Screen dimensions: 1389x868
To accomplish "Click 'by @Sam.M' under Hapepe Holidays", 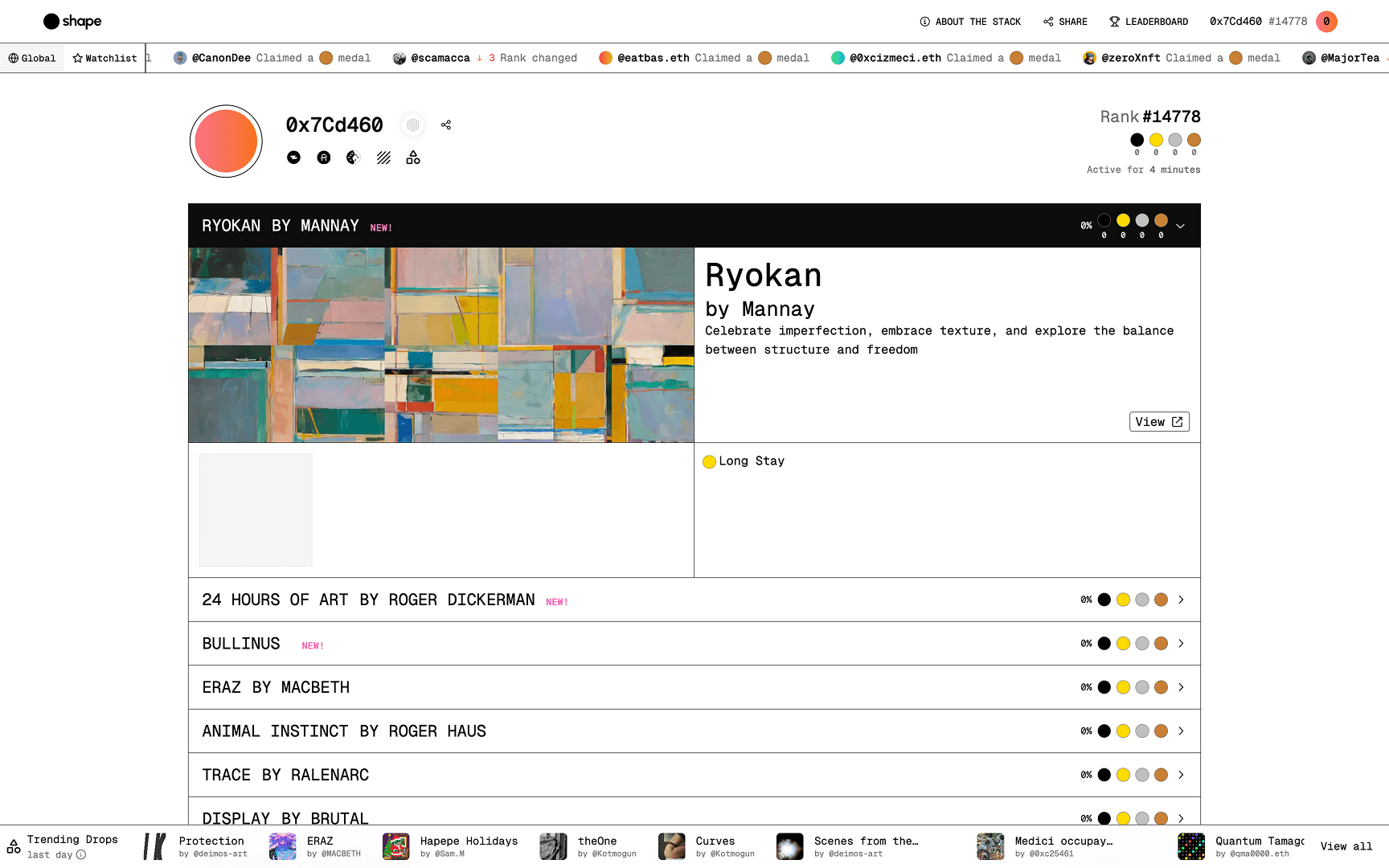I will click(442, 854).
